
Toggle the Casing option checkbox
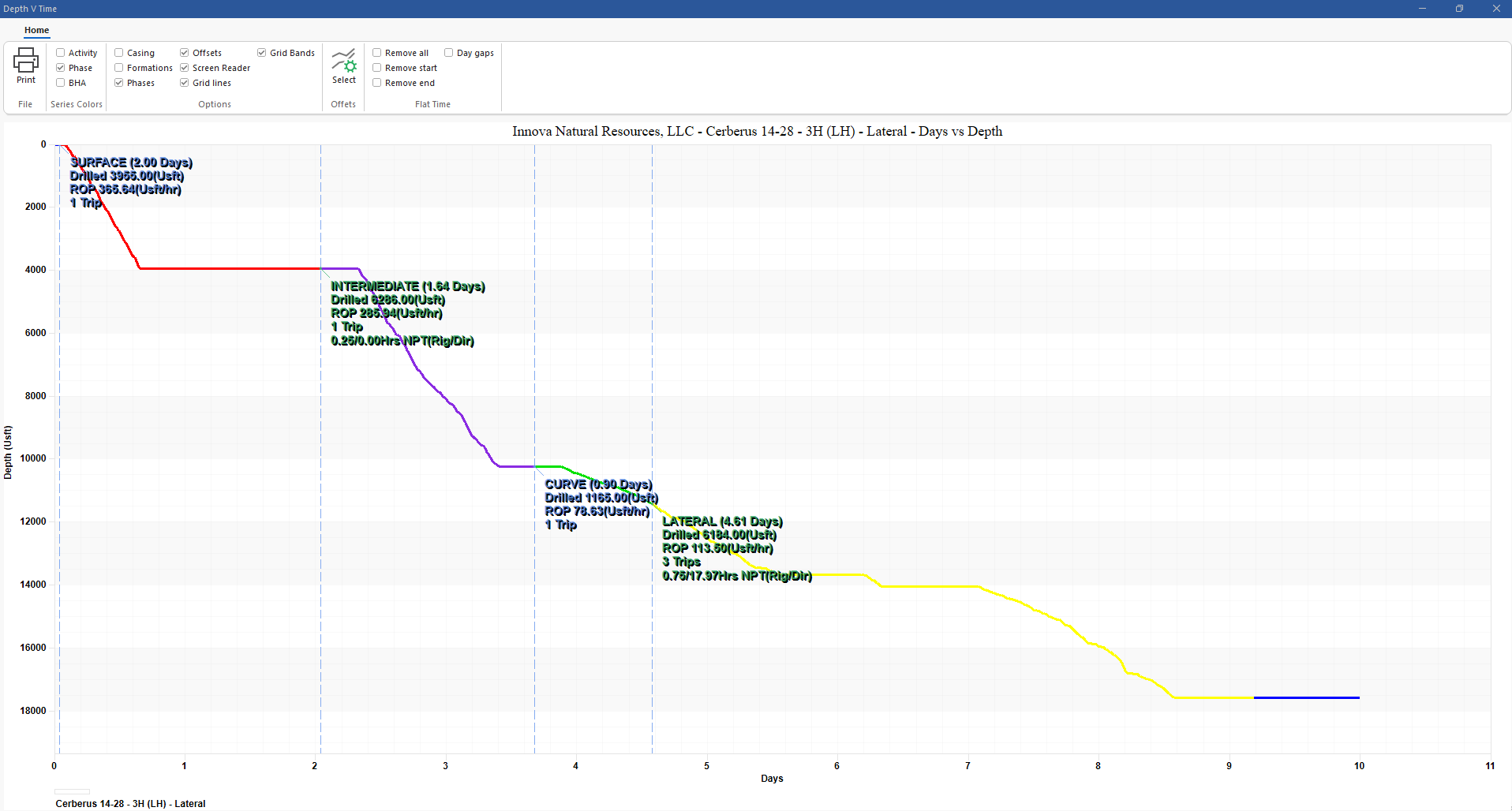[x=118, y=53]
